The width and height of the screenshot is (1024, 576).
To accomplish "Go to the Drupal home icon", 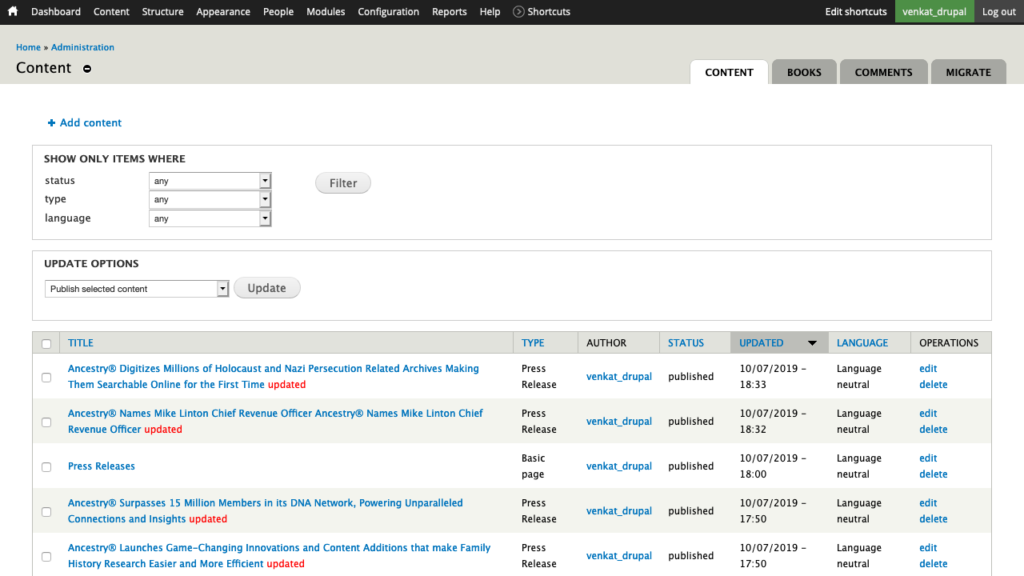I will tap(12, 11).
